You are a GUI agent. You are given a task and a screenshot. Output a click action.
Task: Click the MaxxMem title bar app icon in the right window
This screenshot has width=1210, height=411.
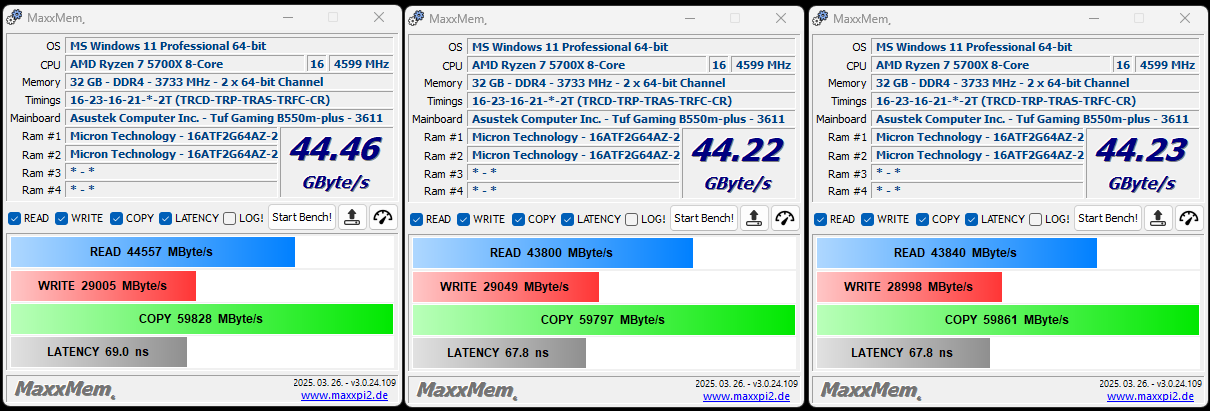pyautogui.click(x=820, y=17)
